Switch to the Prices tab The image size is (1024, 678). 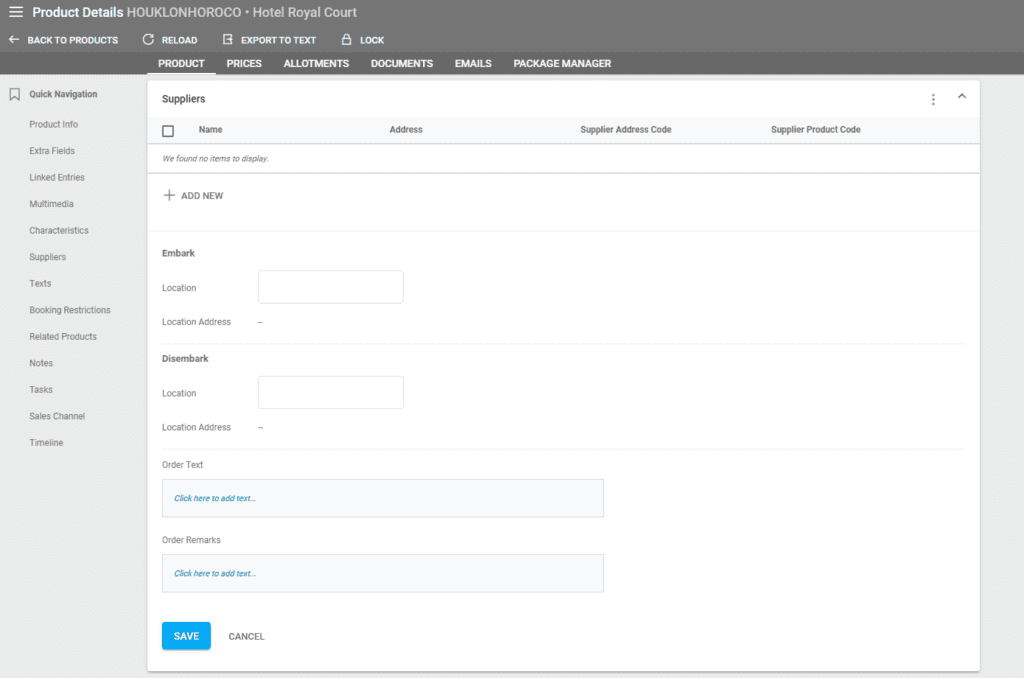[x=244, y=63]
